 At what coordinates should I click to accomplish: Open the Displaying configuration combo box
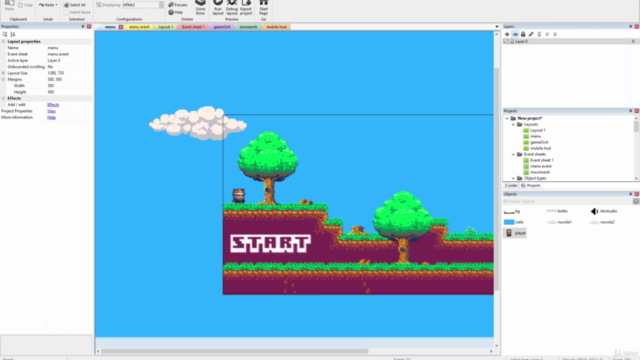[x=143, y=5]
